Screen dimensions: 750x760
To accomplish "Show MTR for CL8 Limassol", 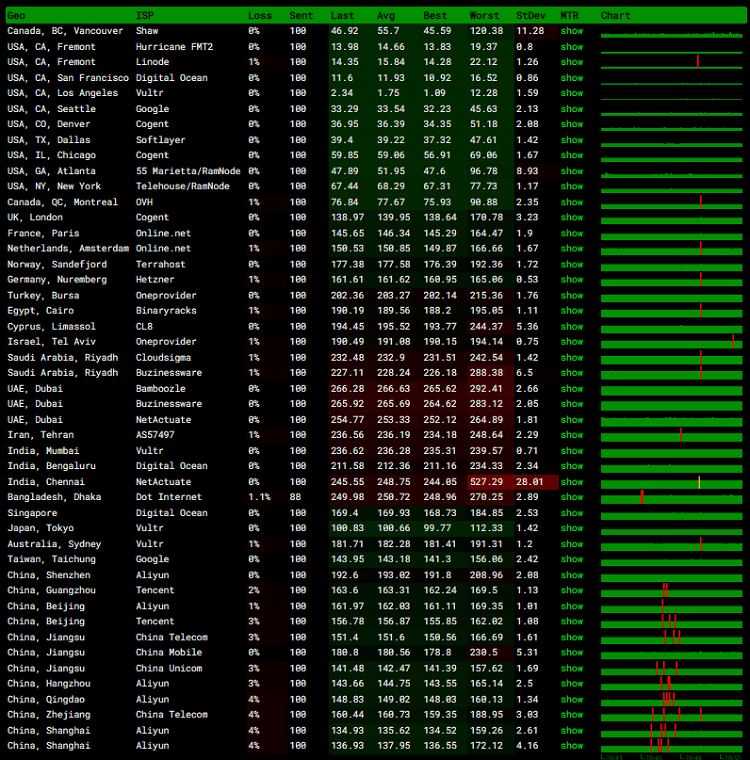I will point(572,327).
